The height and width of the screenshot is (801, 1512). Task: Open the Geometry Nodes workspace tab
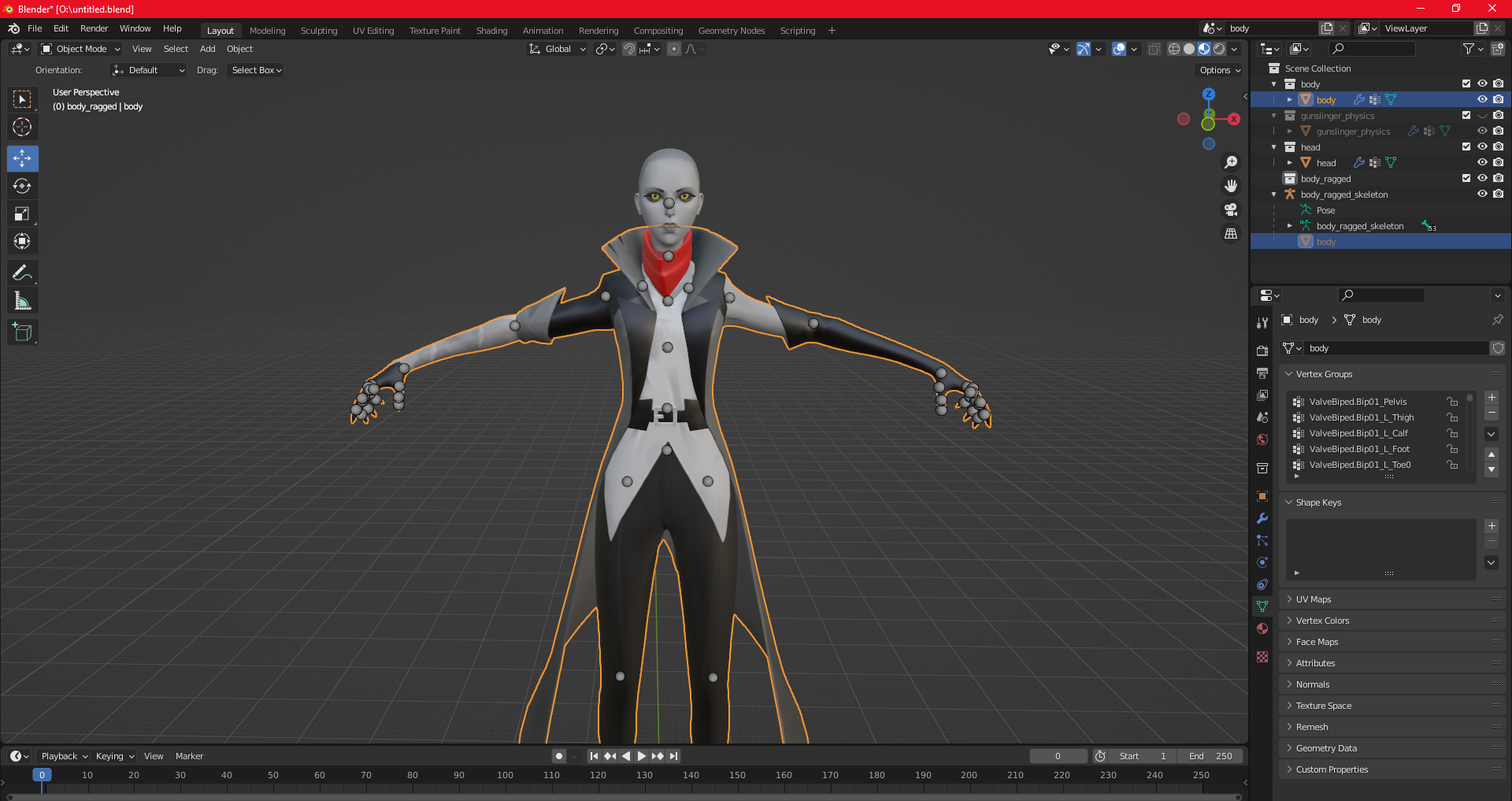point(732,31)
